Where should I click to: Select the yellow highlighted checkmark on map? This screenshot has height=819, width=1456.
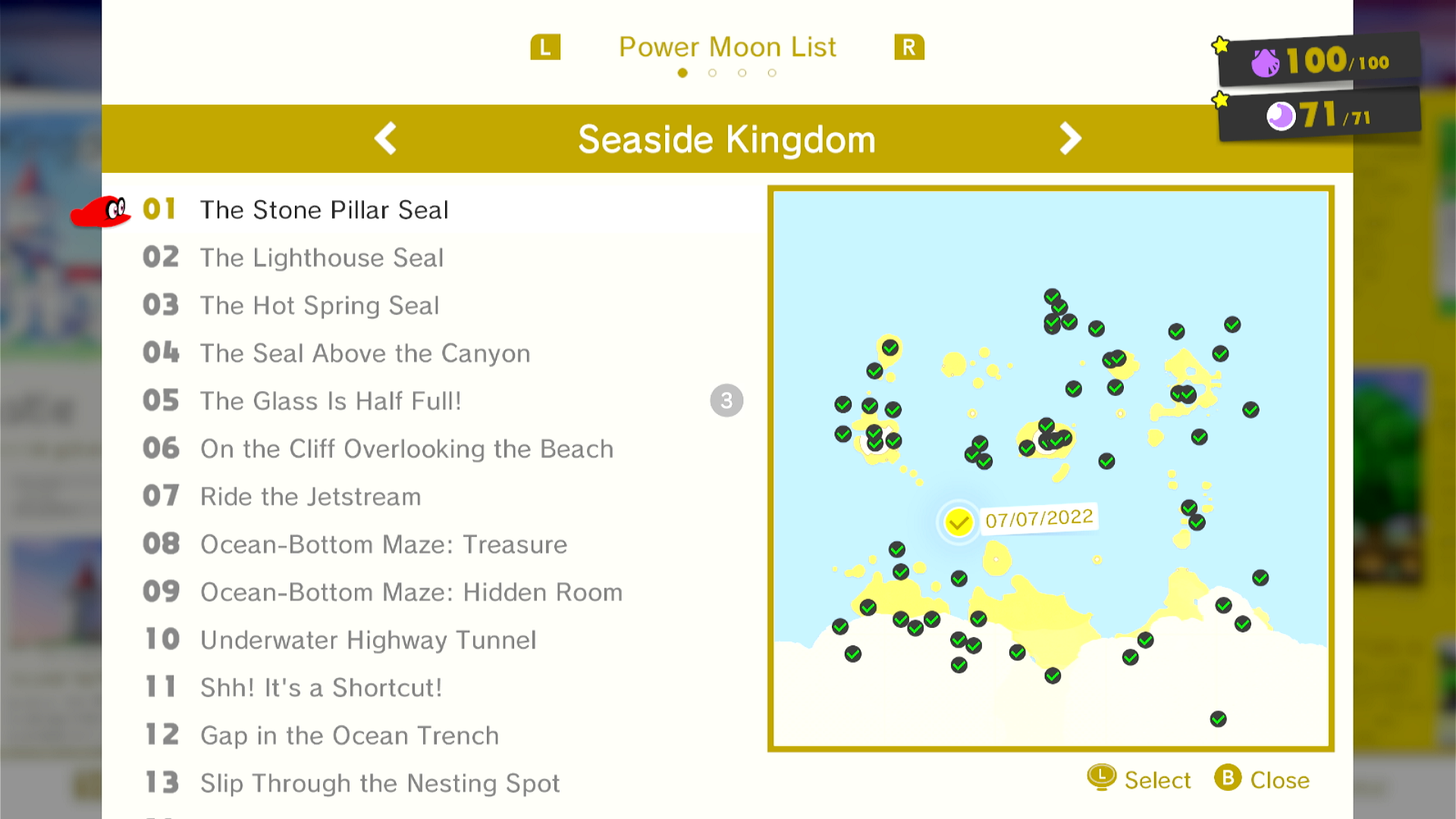pos(959,522)
